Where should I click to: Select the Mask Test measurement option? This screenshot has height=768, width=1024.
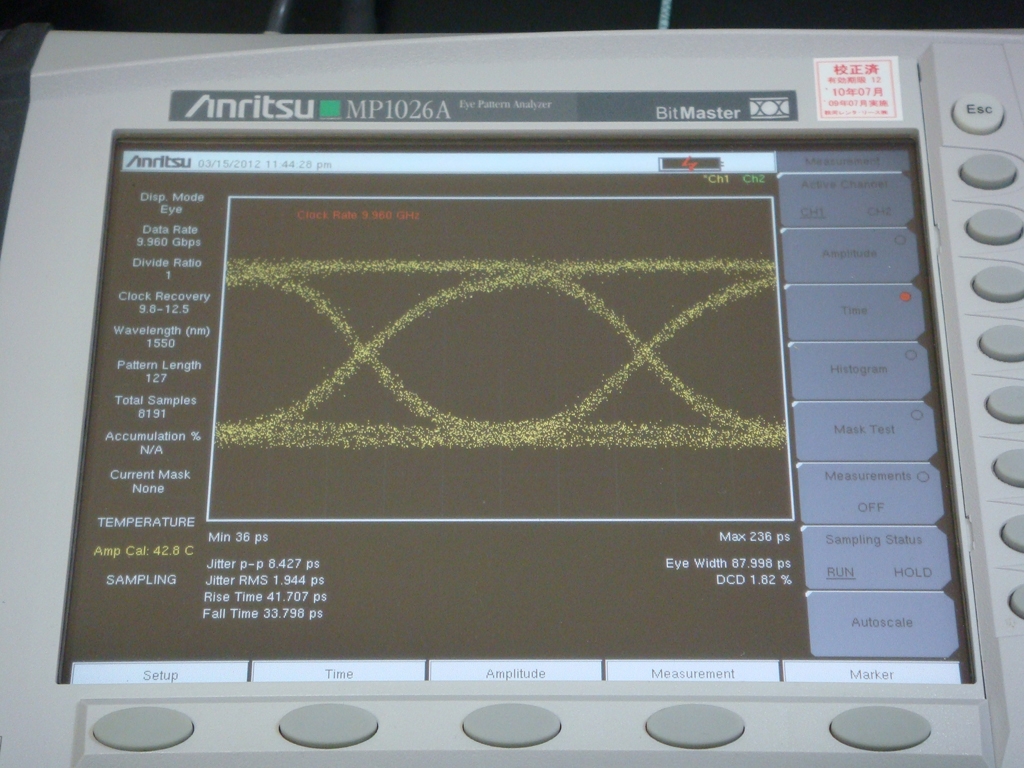(863, 429)
